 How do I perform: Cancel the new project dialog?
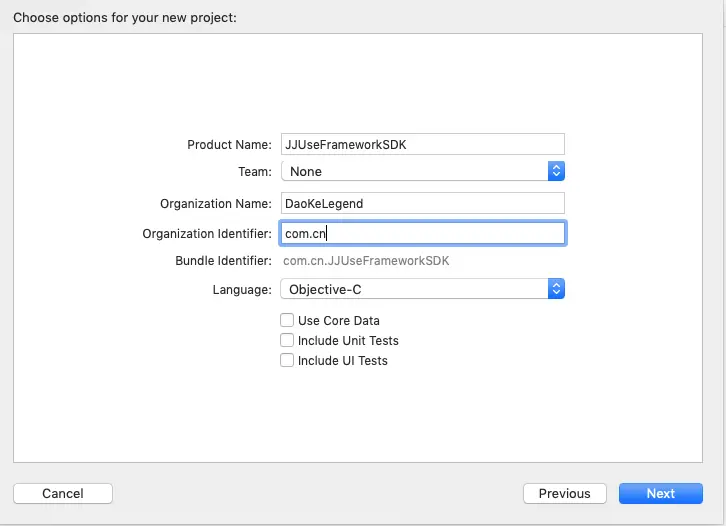point(63,493)
